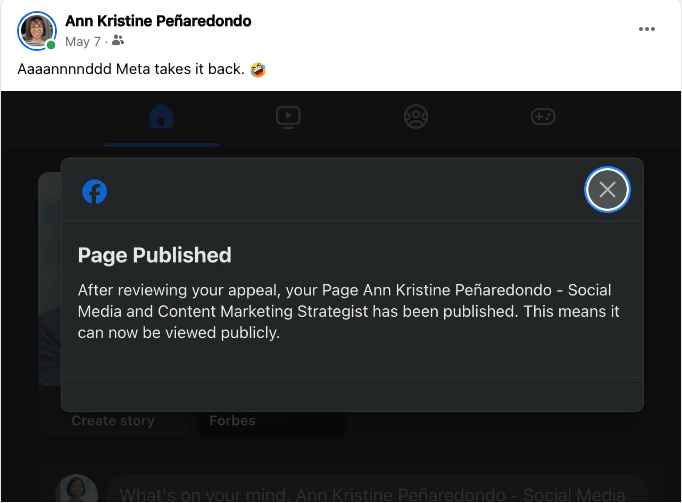Image resolution: width=682 pixels, height=503 pixels.
Task: Click the "Aaaannnnddd Meta takes it back." caption
Action: click(131, 69)
